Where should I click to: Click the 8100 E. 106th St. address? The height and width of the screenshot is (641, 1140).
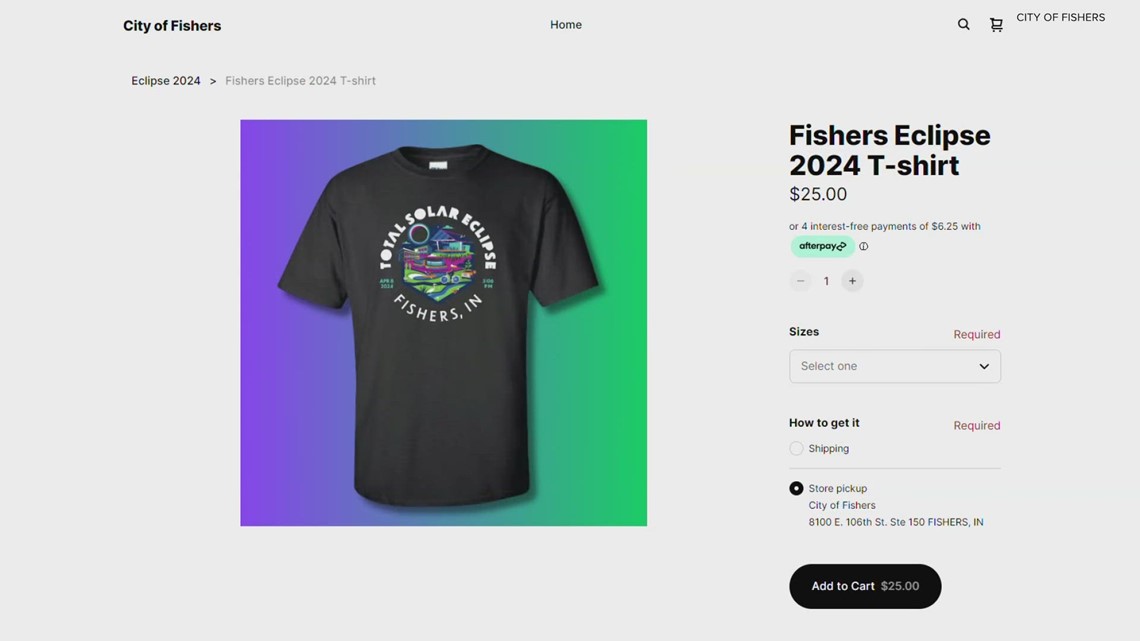895,521
